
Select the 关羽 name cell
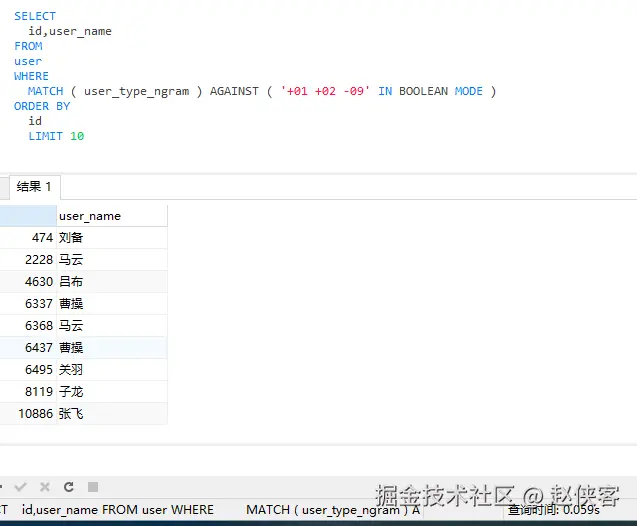(x=112, y=370)
